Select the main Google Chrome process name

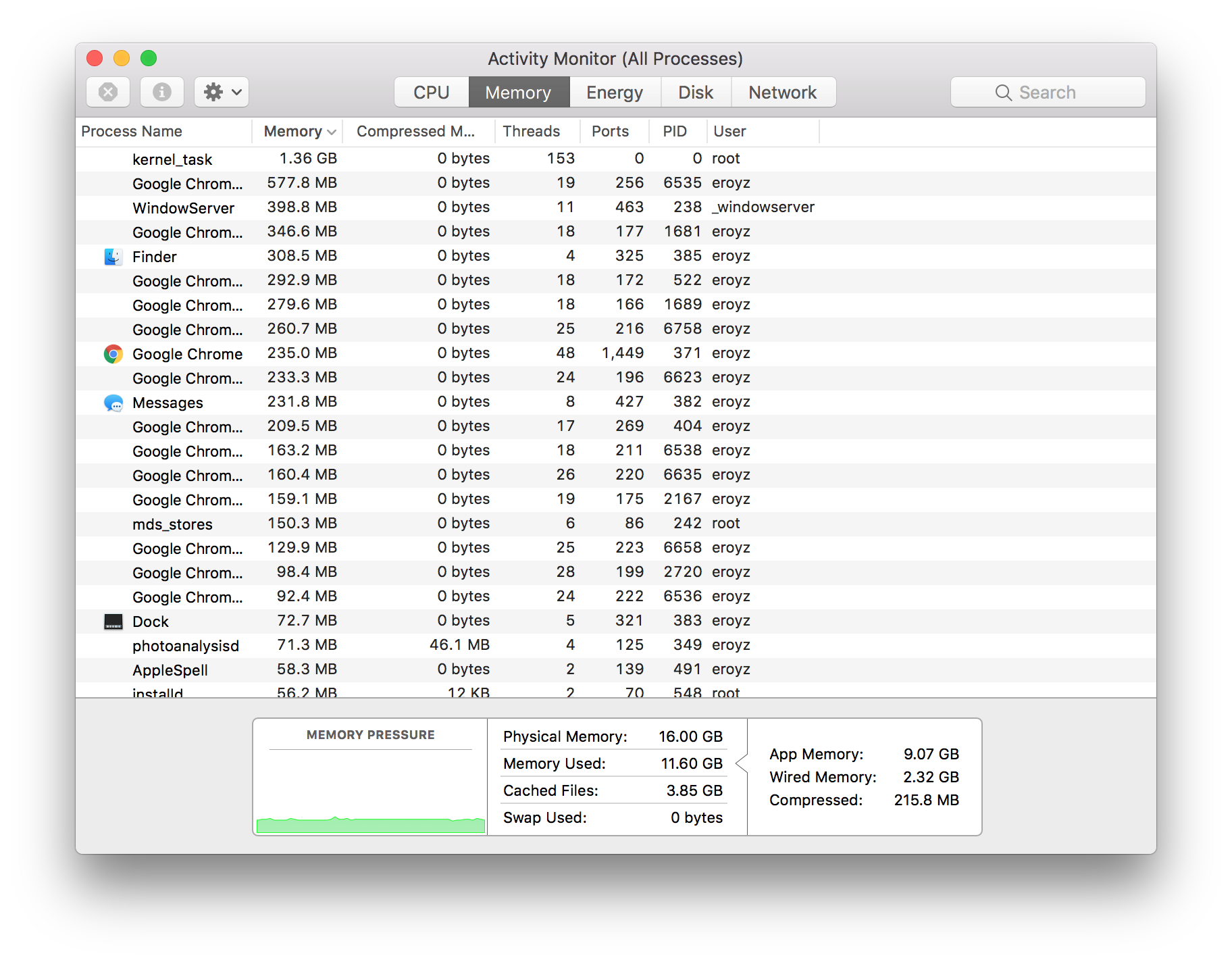pos(187,354)
